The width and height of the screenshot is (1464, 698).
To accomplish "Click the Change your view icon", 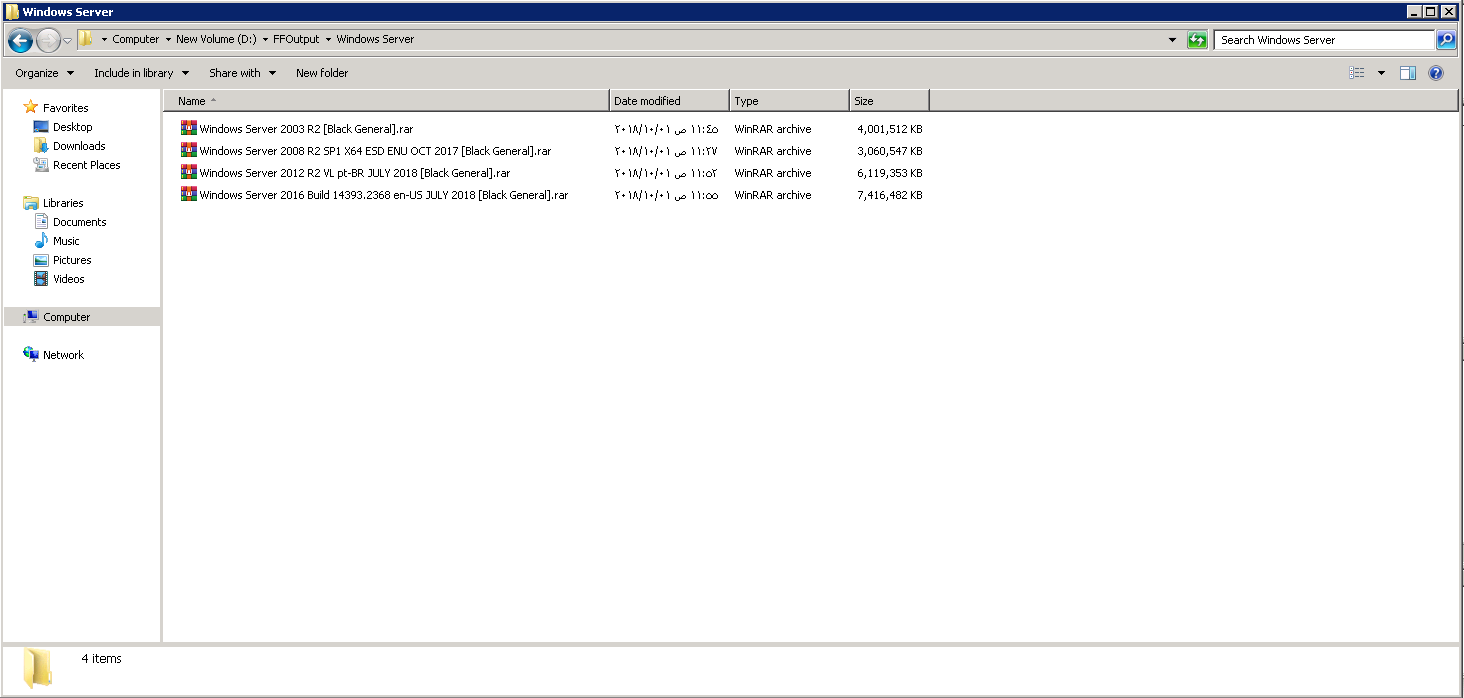I will click(x=1357, y=73).
